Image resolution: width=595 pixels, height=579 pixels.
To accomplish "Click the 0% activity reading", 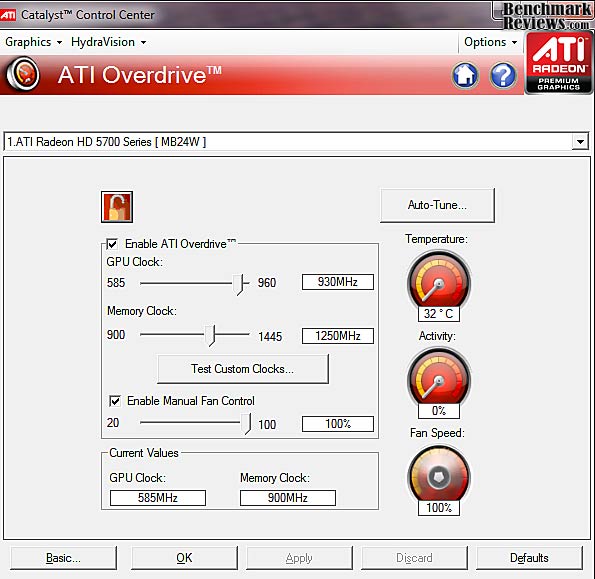I will click(439, 411).
